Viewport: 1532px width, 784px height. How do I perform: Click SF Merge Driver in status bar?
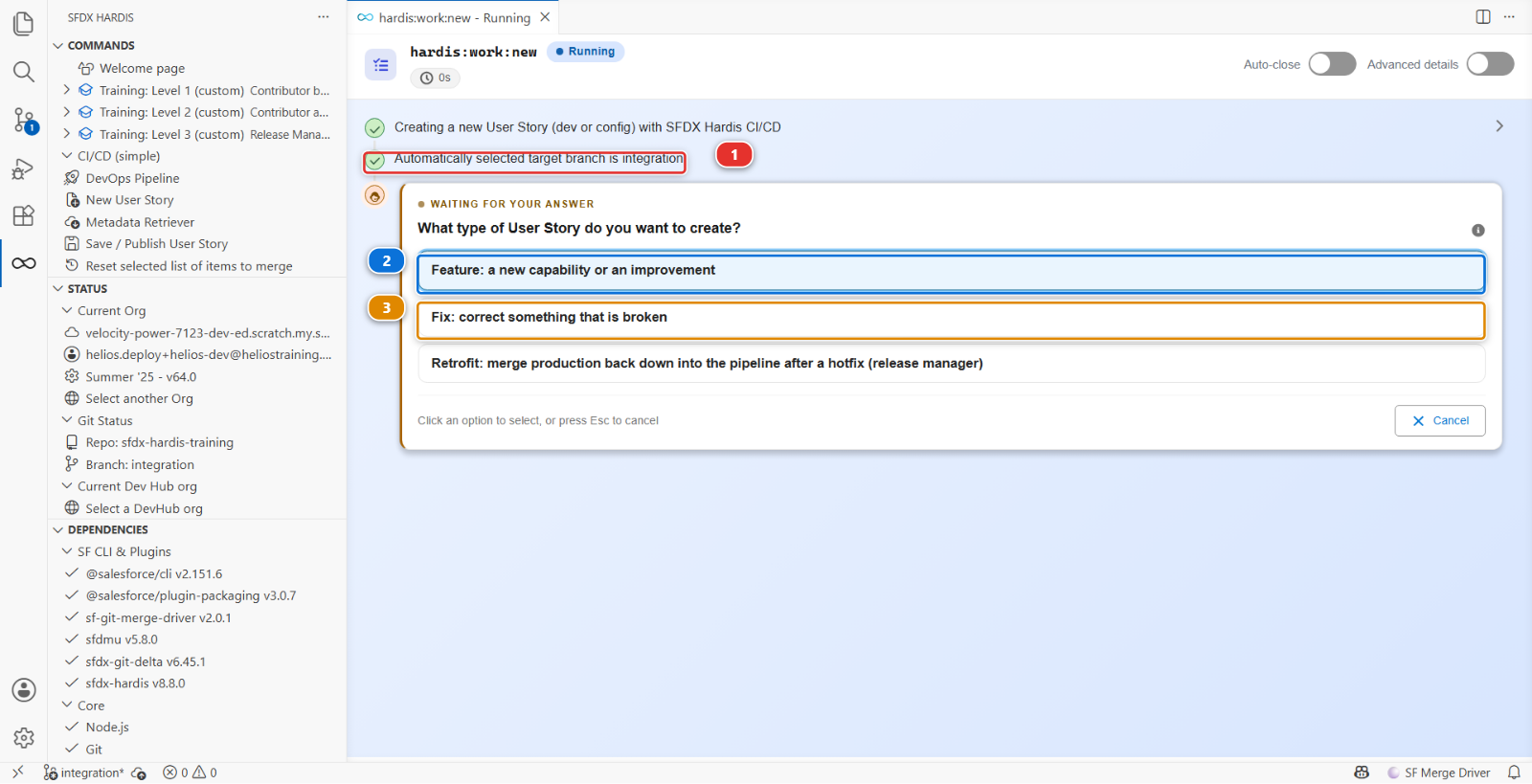[x=1438, y=773]
